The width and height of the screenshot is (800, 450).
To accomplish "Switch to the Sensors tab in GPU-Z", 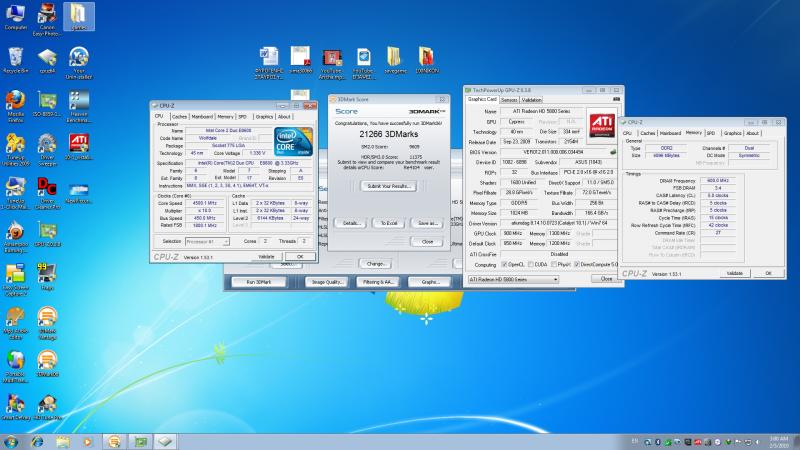I will coord(509,100).
